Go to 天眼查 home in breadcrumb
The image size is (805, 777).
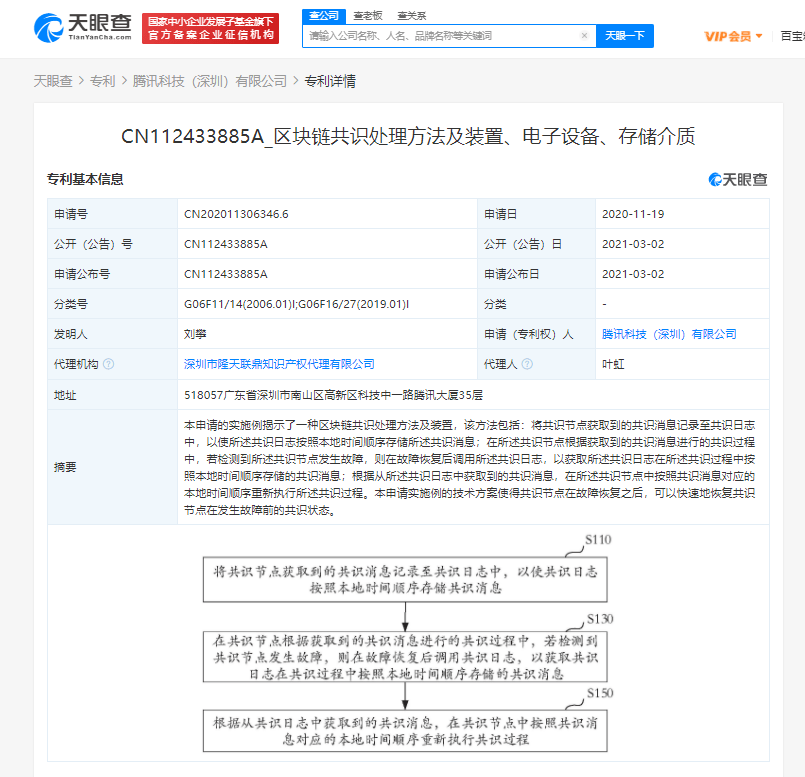tap(53, 81)
